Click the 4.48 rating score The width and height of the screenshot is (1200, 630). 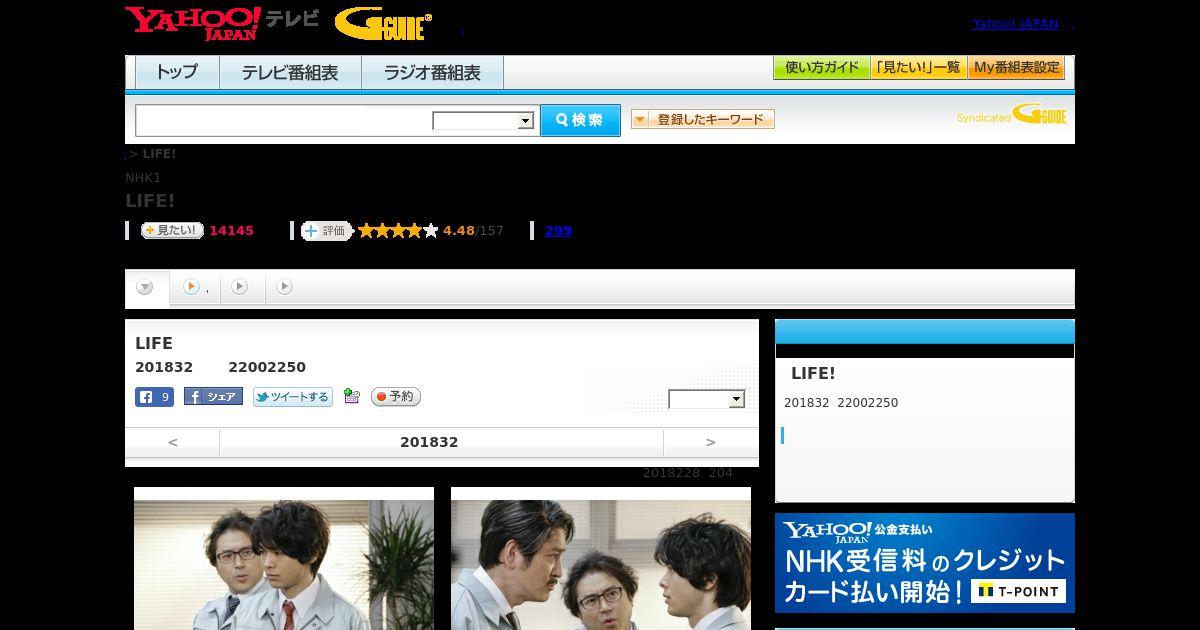[x=459, y=230]
